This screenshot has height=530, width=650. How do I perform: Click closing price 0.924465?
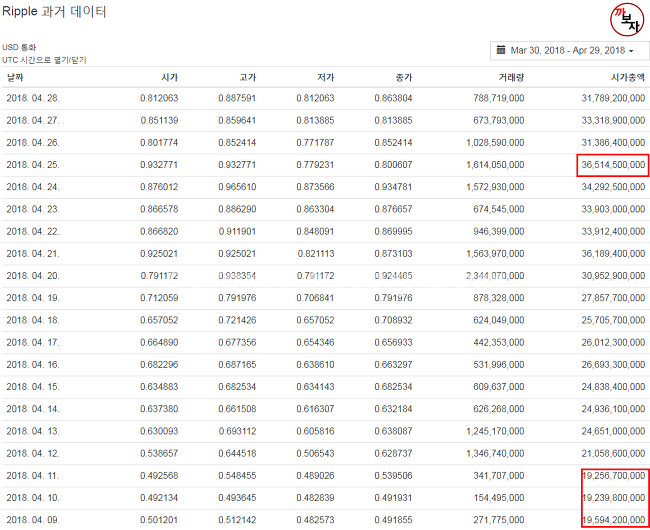point(393,276)
